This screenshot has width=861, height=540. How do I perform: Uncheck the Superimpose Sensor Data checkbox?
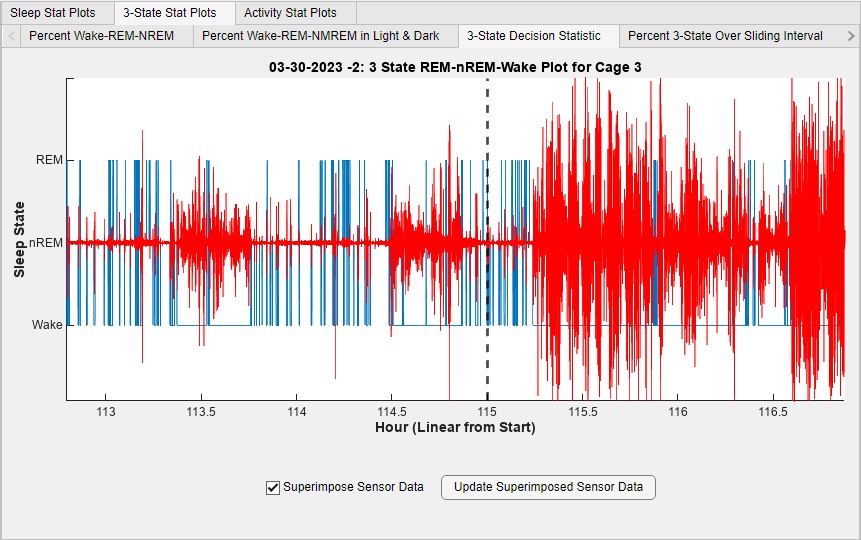(x=273, y=488)
